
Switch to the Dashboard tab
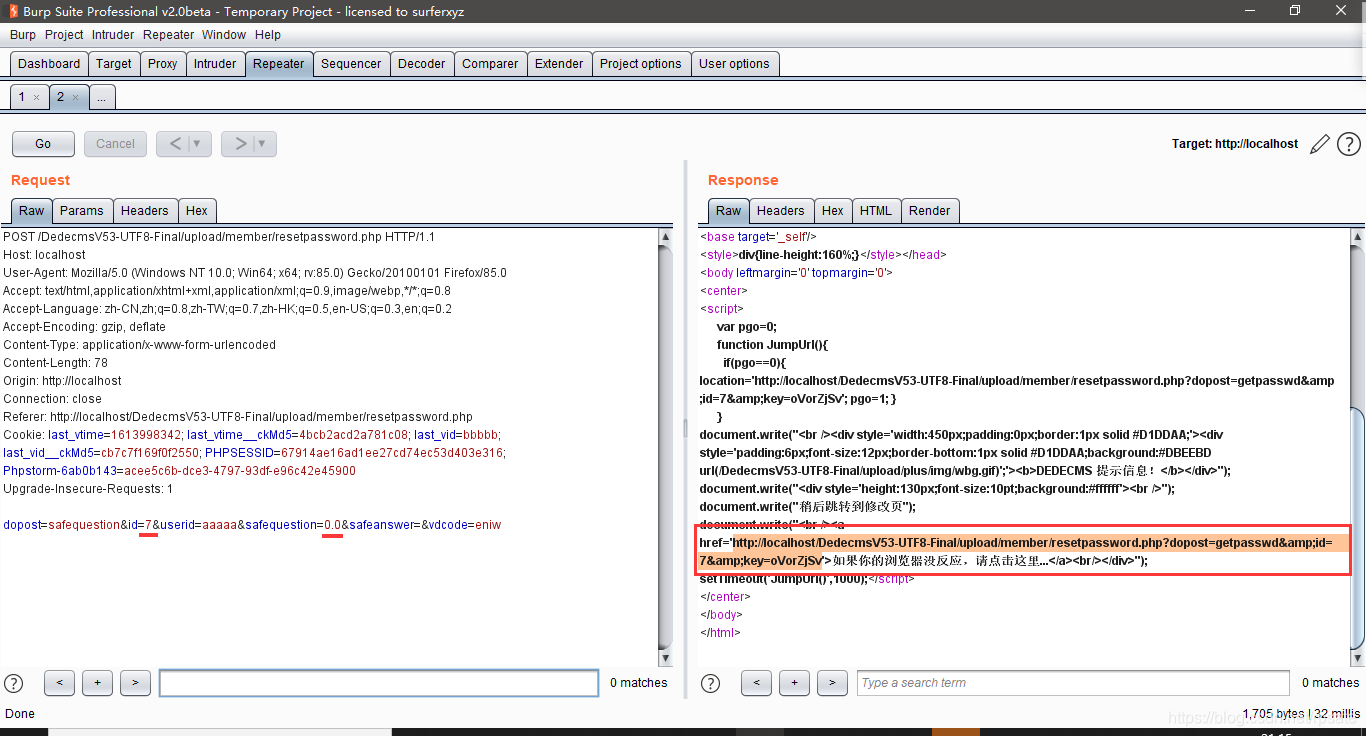point(49,64)
